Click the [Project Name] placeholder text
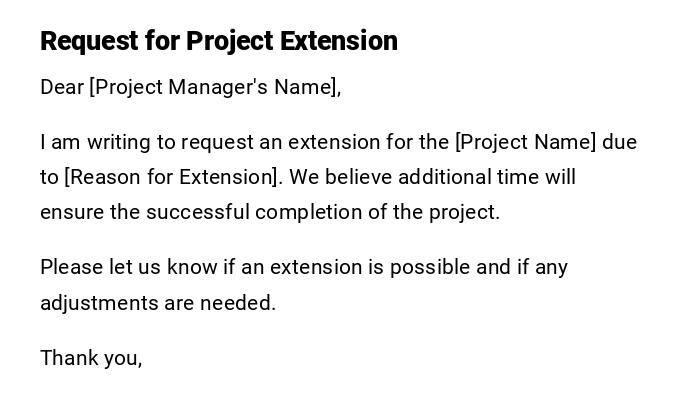Screen dimensions: 700x420 525,142
